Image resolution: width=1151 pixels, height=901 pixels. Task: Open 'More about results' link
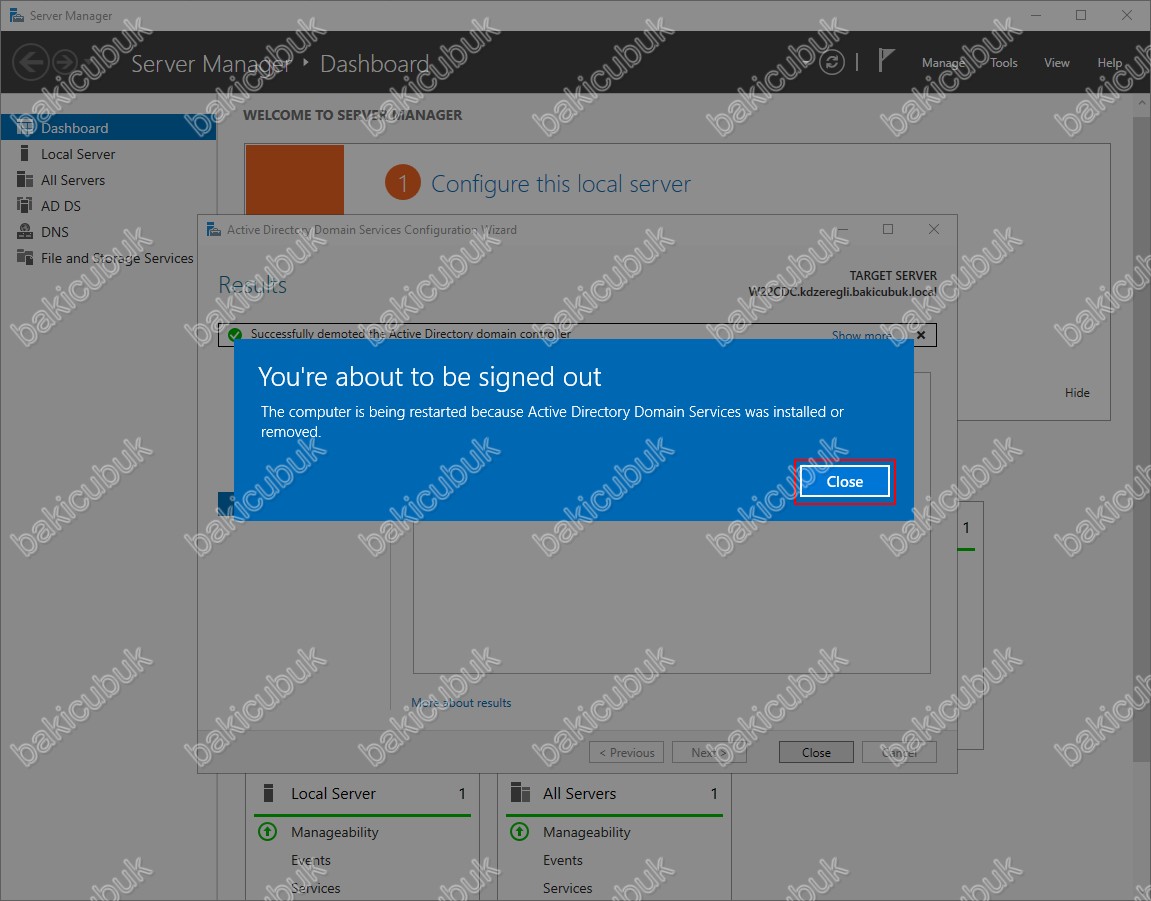461,703
